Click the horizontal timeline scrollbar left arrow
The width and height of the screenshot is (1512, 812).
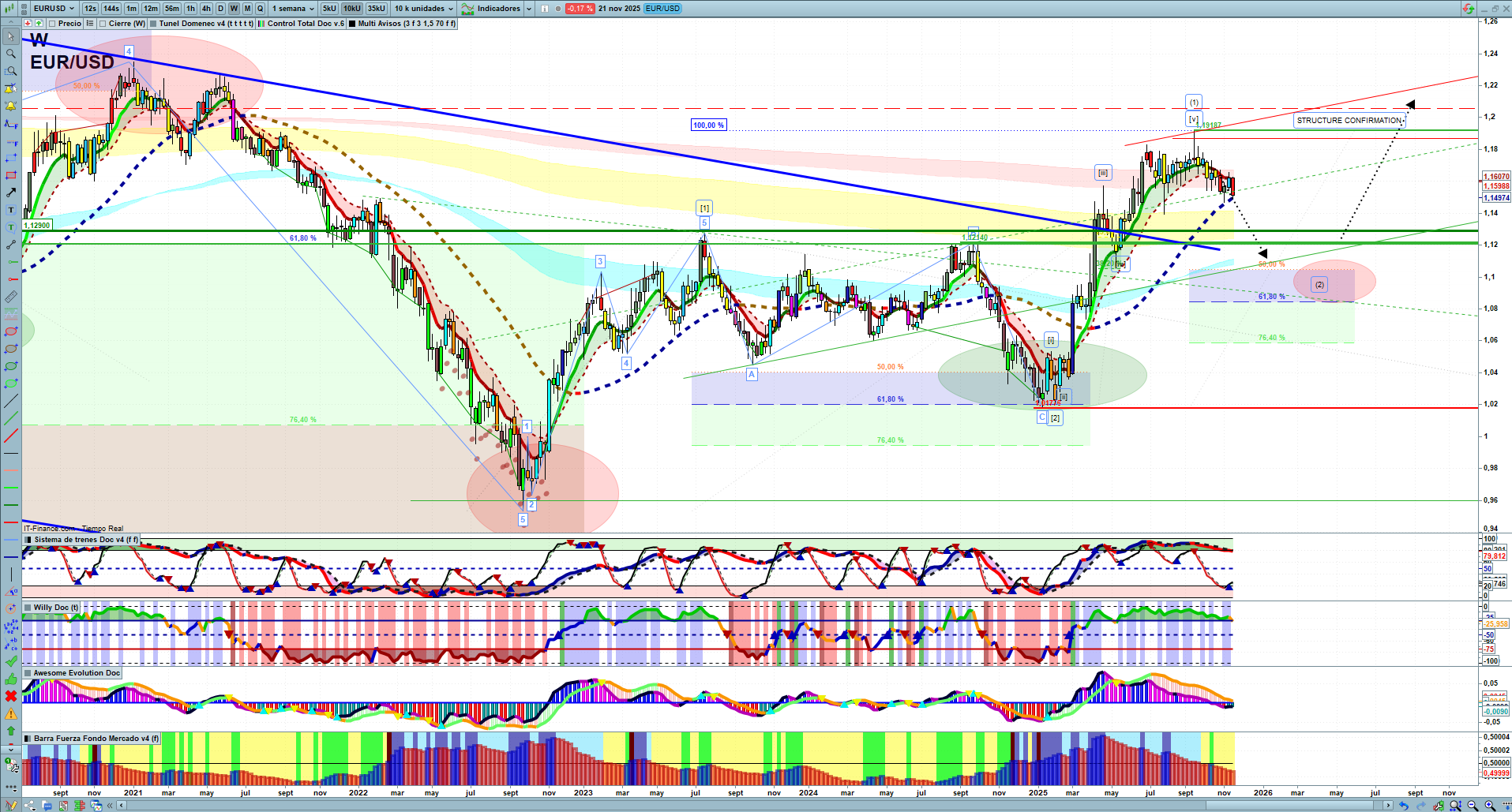click(x=121, y=806)
